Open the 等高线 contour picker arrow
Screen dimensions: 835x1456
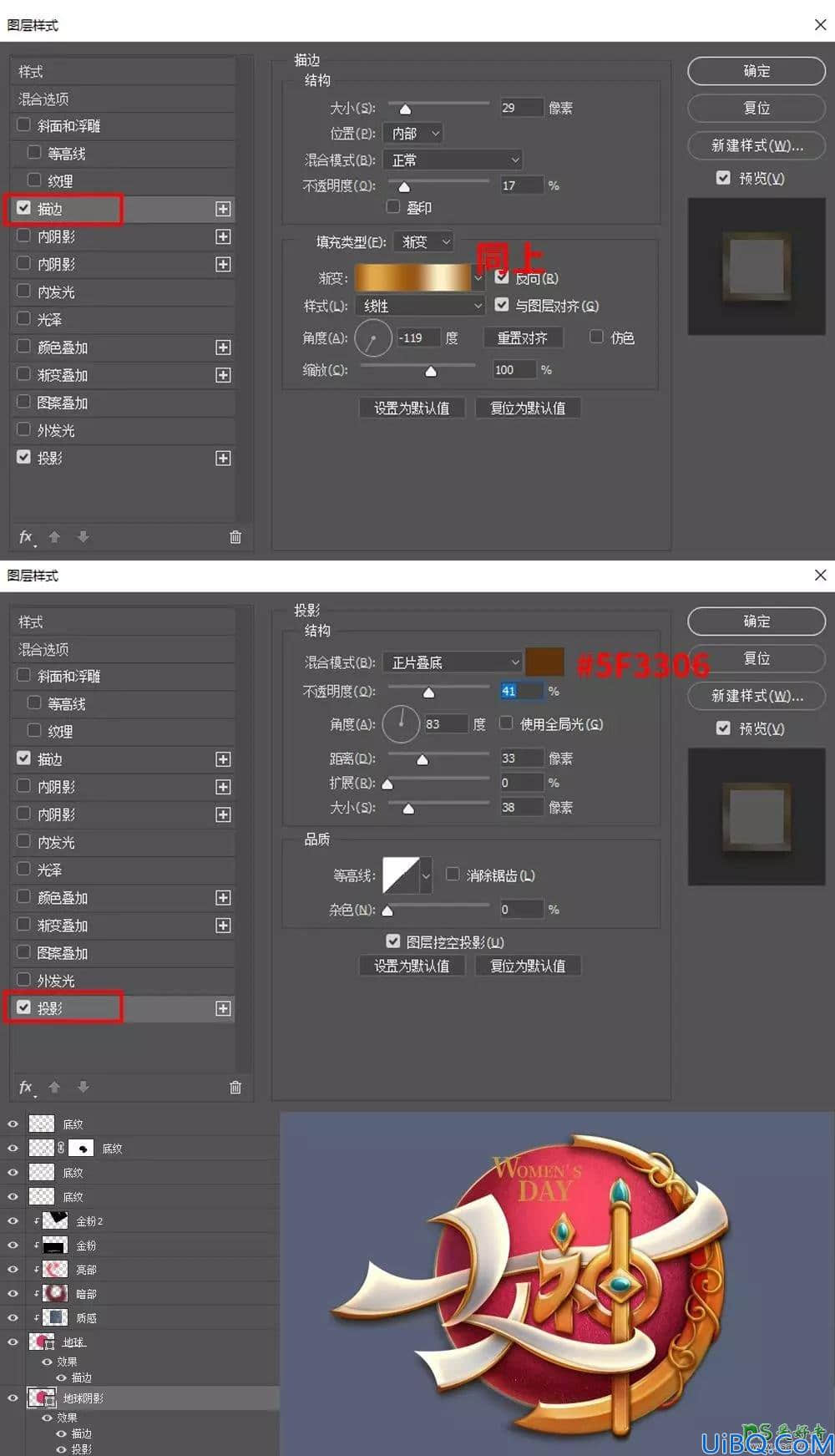pyautogui.click(x=426, y=876)
